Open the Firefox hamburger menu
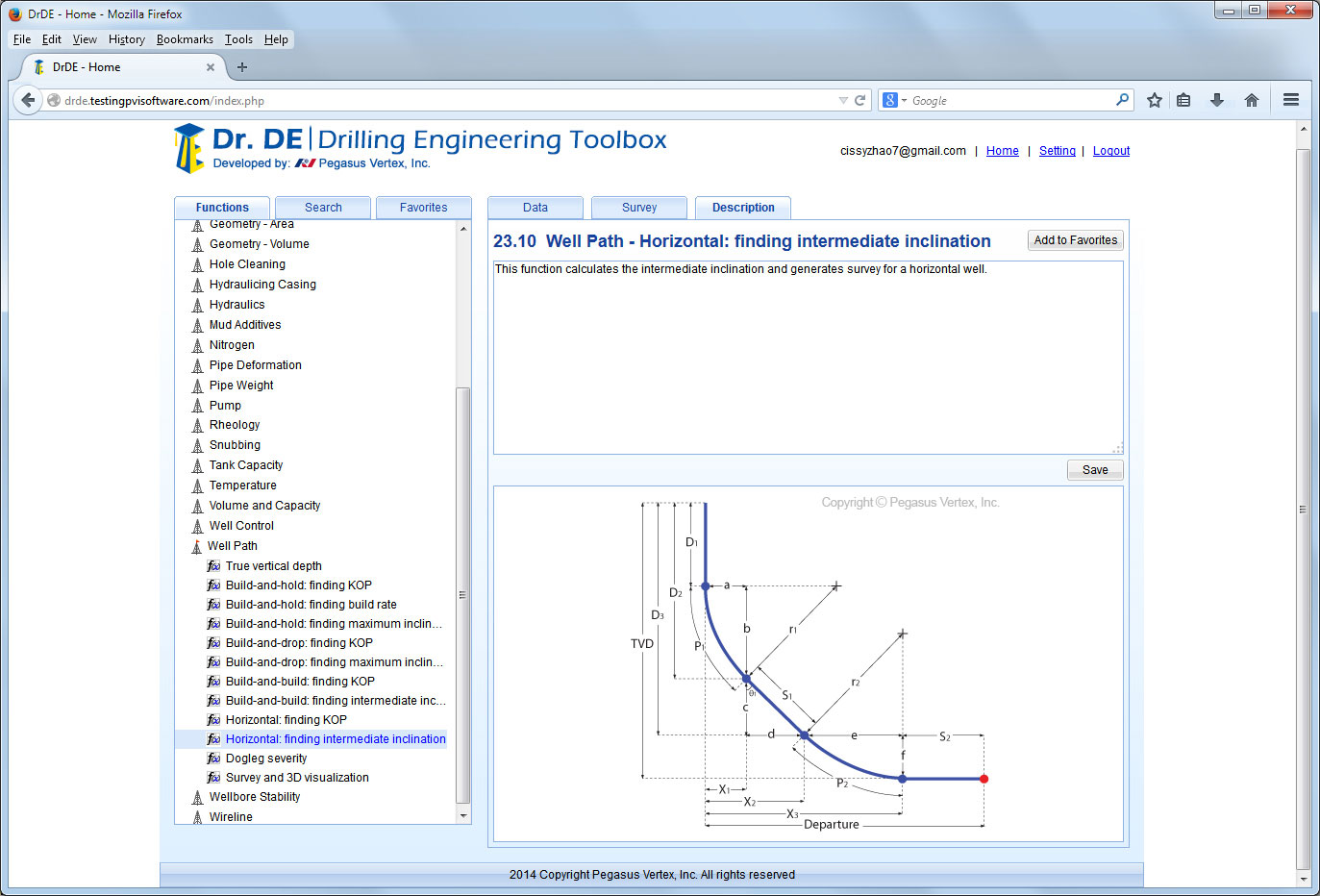1320x896 pixels. click(x=1291, y=100)
